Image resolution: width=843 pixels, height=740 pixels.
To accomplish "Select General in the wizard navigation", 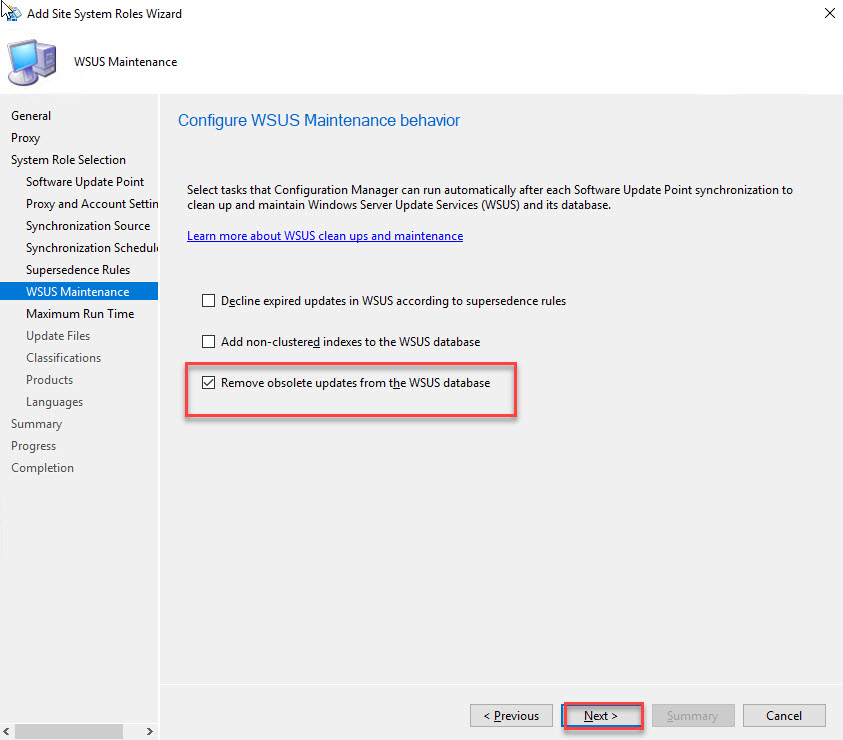I will pos(31,116).
